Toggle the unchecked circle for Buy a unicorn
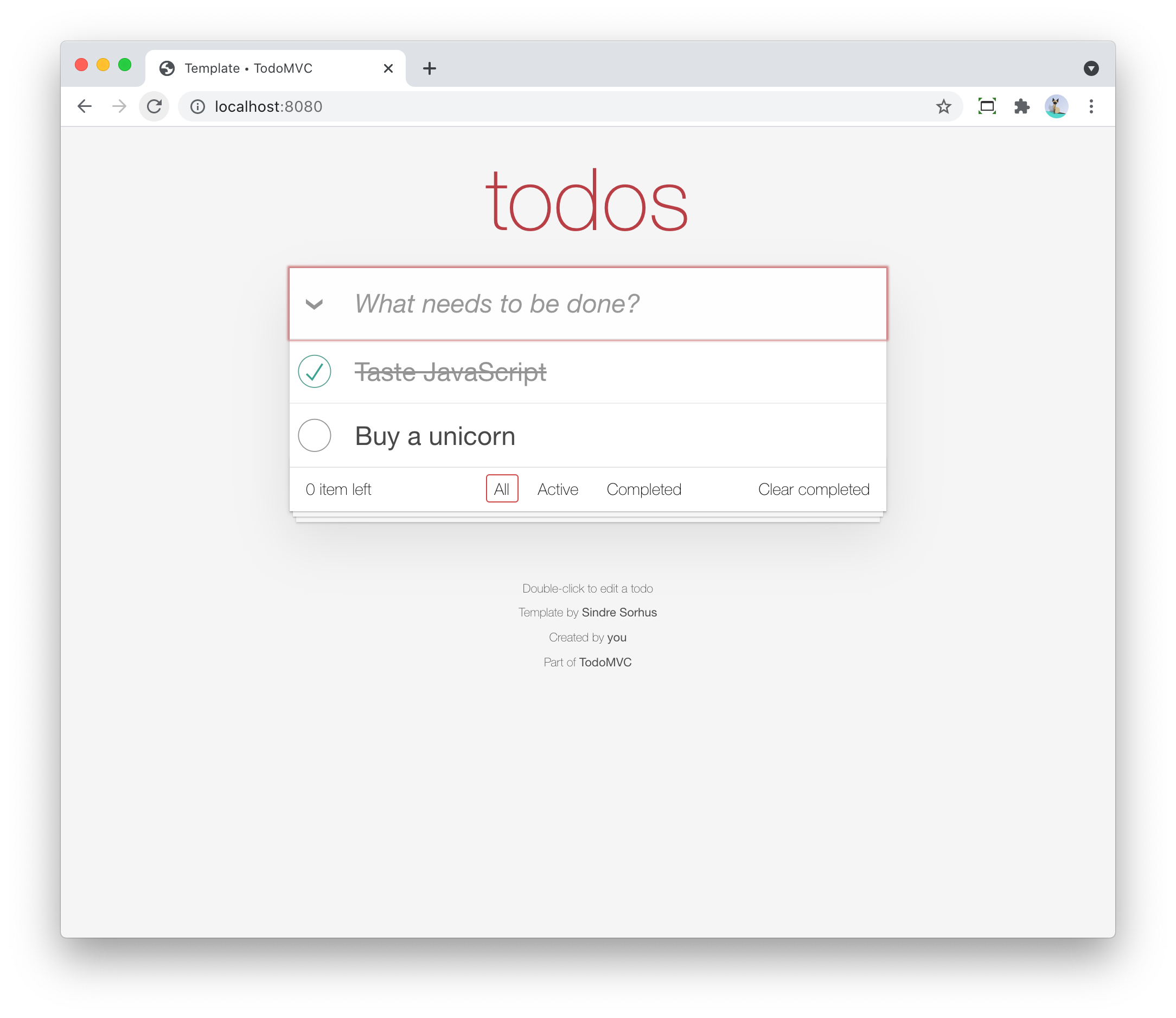 tap(316, 435)
